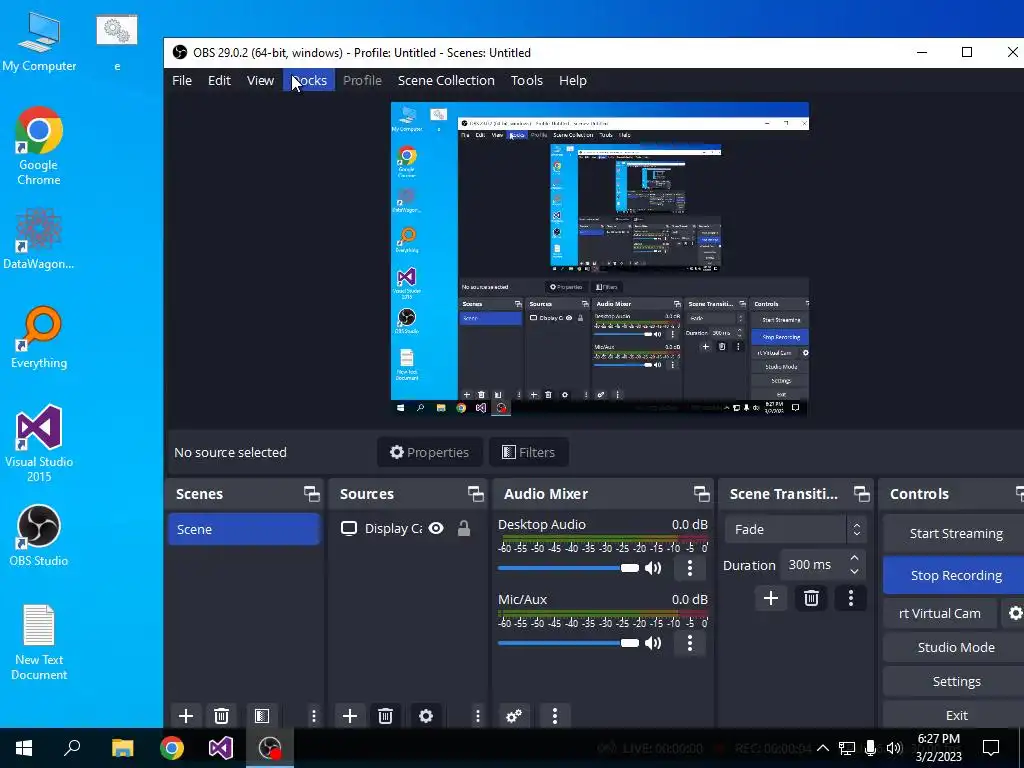Screen dimensions: 1024x768
Task: Open Virtual Cam settings gear
Action: 1014,613
